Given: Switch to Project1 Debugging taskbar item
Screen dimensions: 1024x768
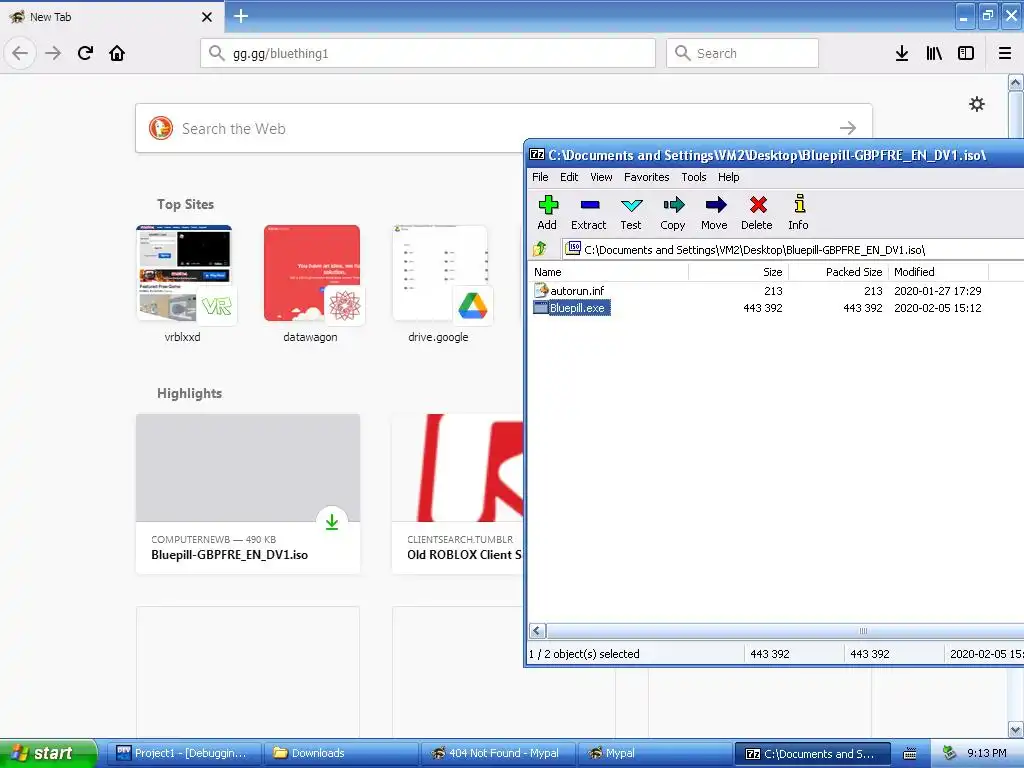Looking at the screenshot, I should click(184, 753).
